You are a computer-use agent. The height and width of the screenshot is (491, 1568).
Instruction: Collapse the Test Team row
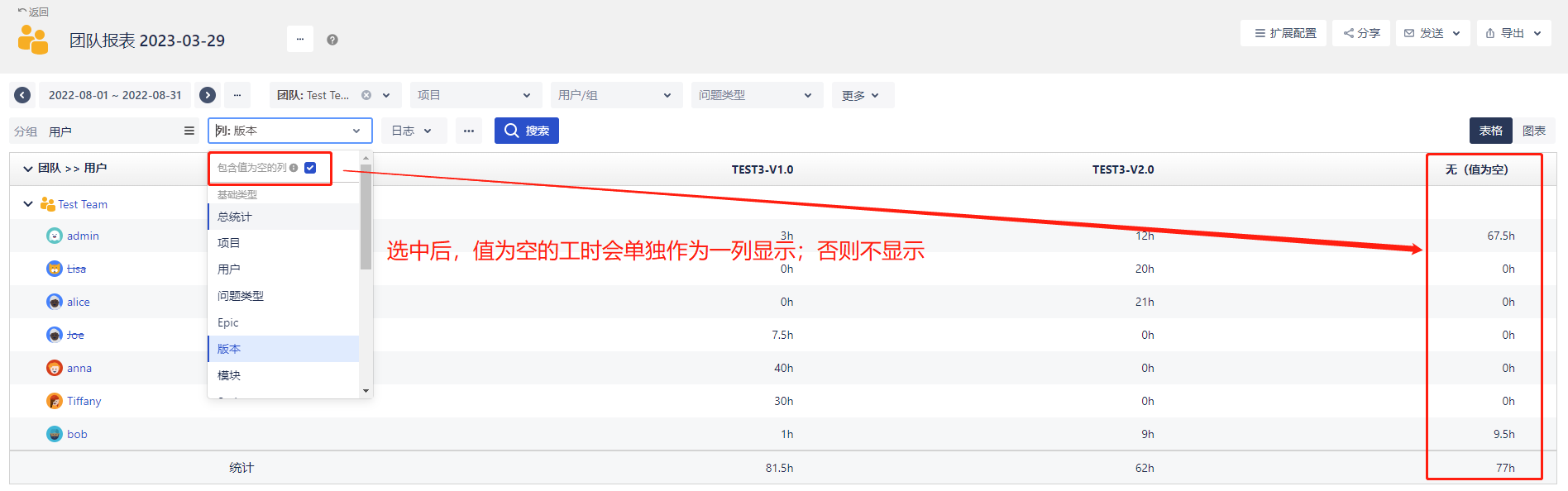click(x=28, y=204)
